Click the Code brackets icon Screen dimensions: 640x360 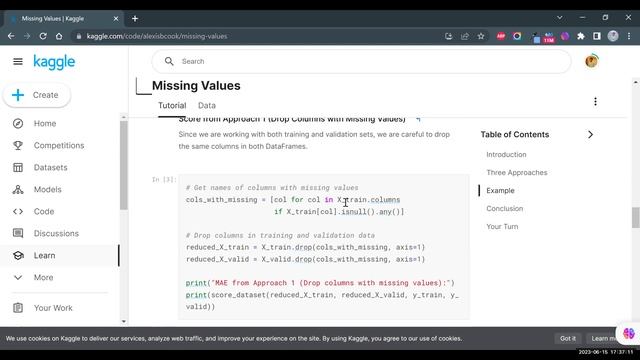[x=18, y=212]
